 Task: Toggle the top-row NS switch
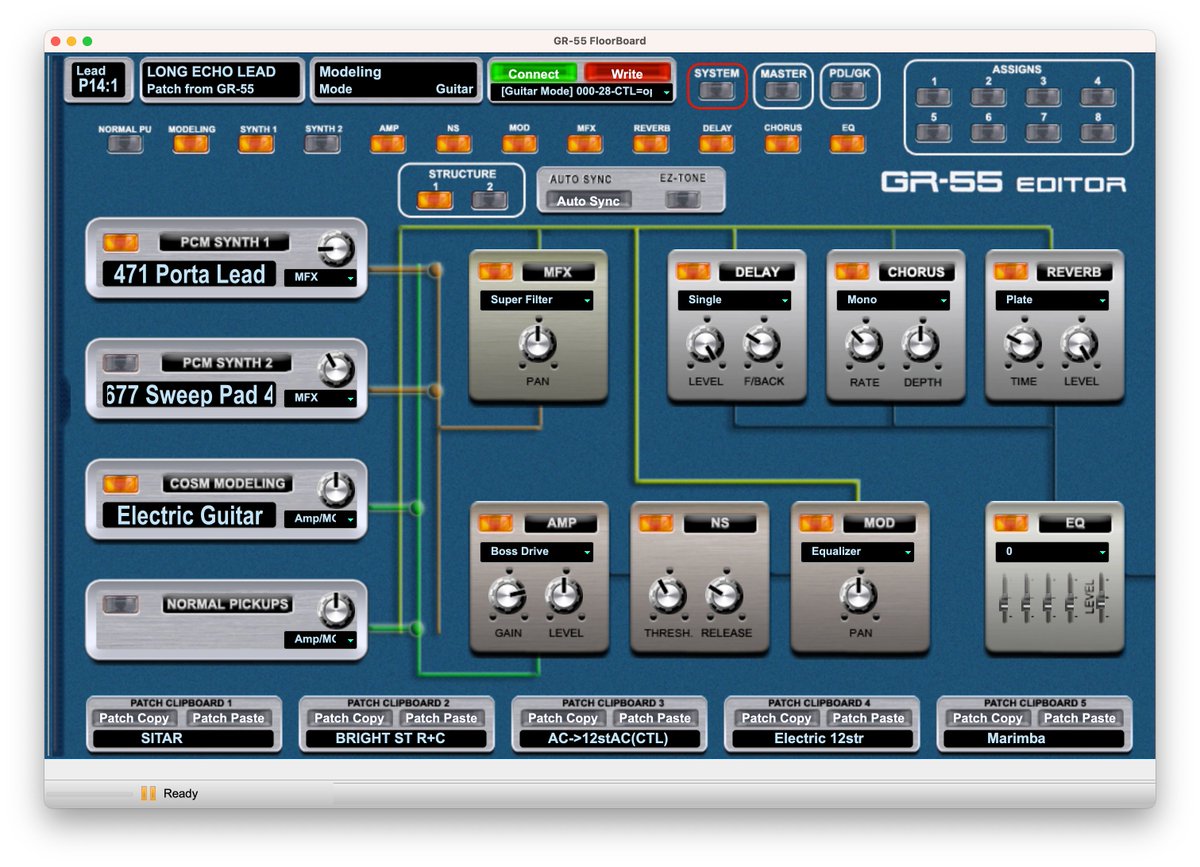[x=454, y=143]
